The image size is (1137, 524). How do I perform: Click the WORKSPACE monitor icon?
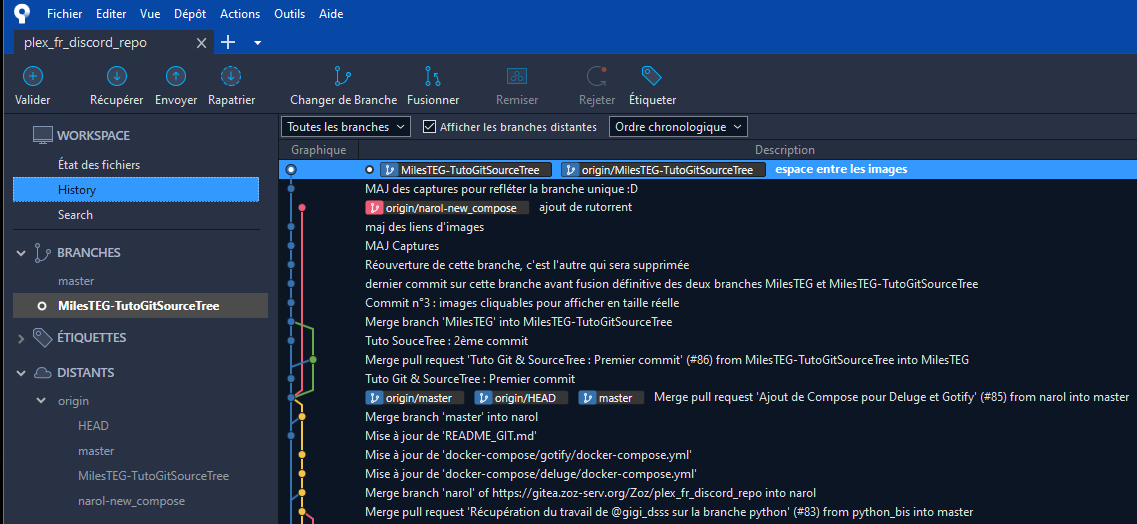coord(43,136)
